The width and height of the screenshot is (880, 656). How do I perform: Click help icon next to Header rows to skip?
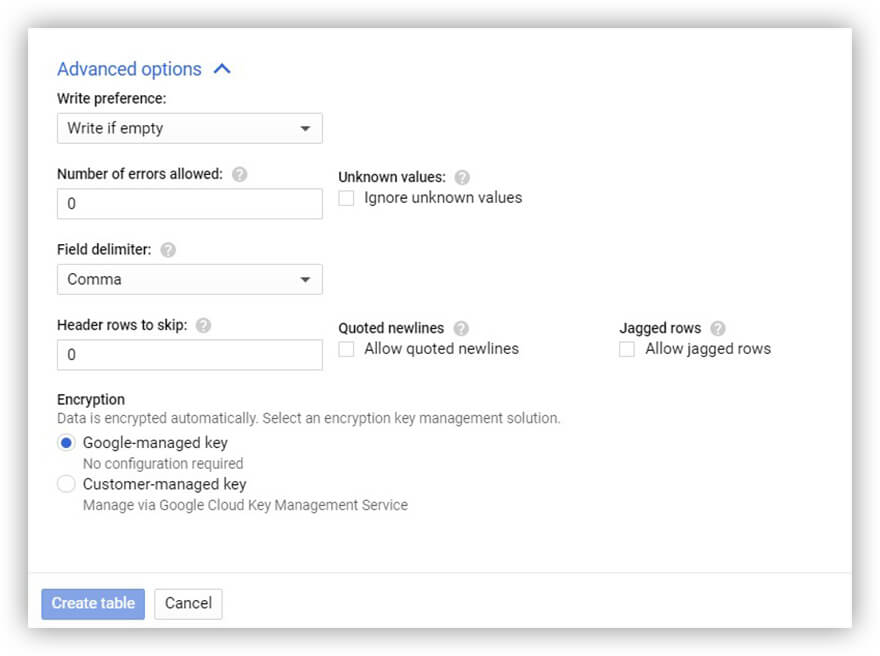point(203,325)
